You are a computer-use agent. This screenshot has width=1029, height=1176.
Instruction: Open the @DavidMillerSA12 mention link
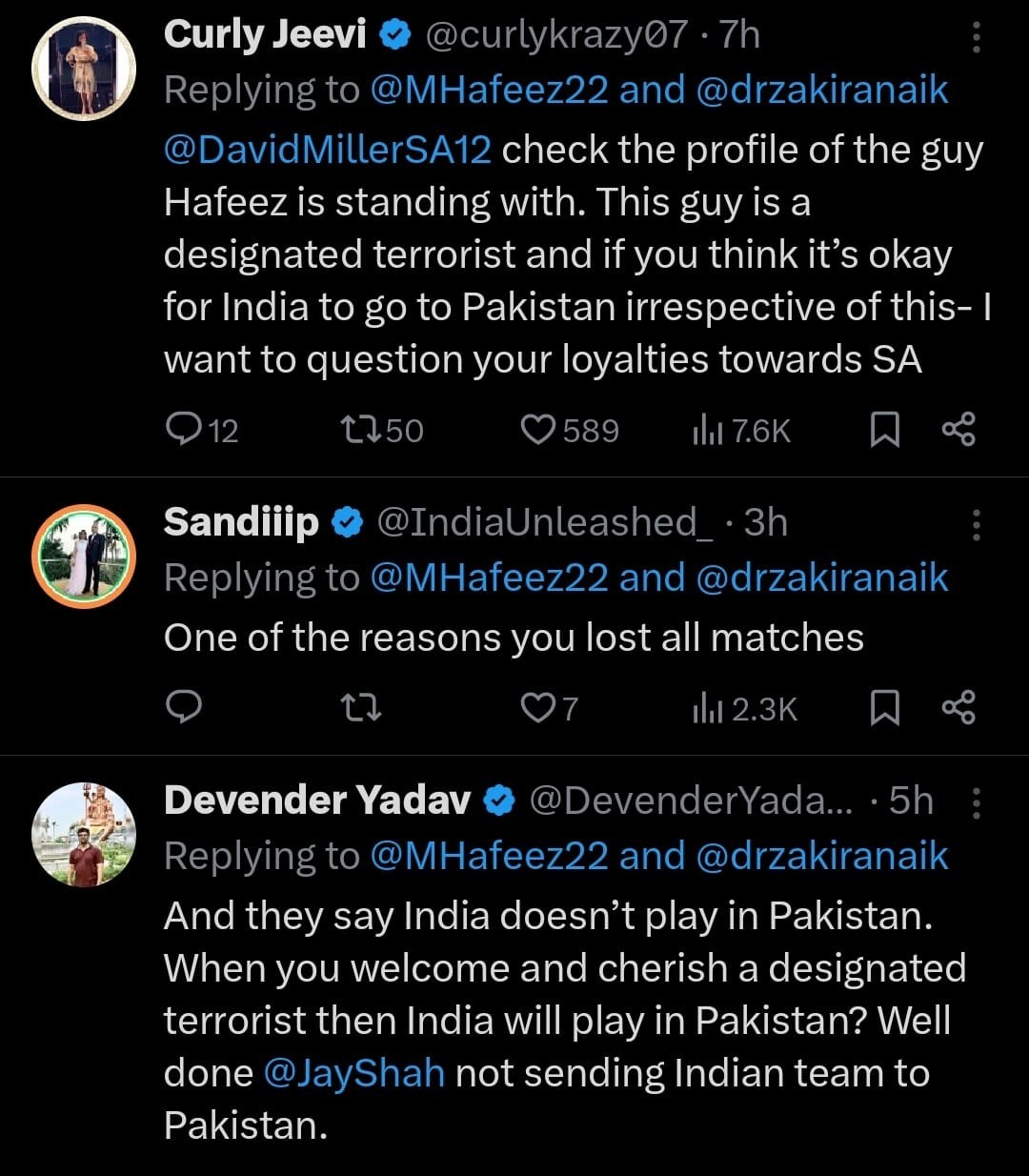pos(328,151)
